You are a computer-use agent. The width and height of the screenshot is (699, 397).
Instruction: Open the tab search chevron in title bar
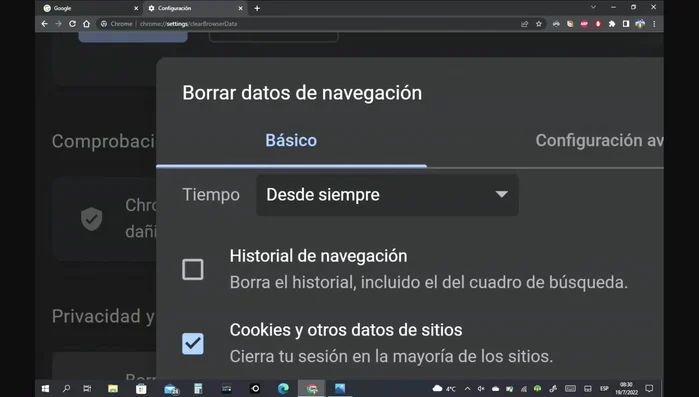(593, 7)
